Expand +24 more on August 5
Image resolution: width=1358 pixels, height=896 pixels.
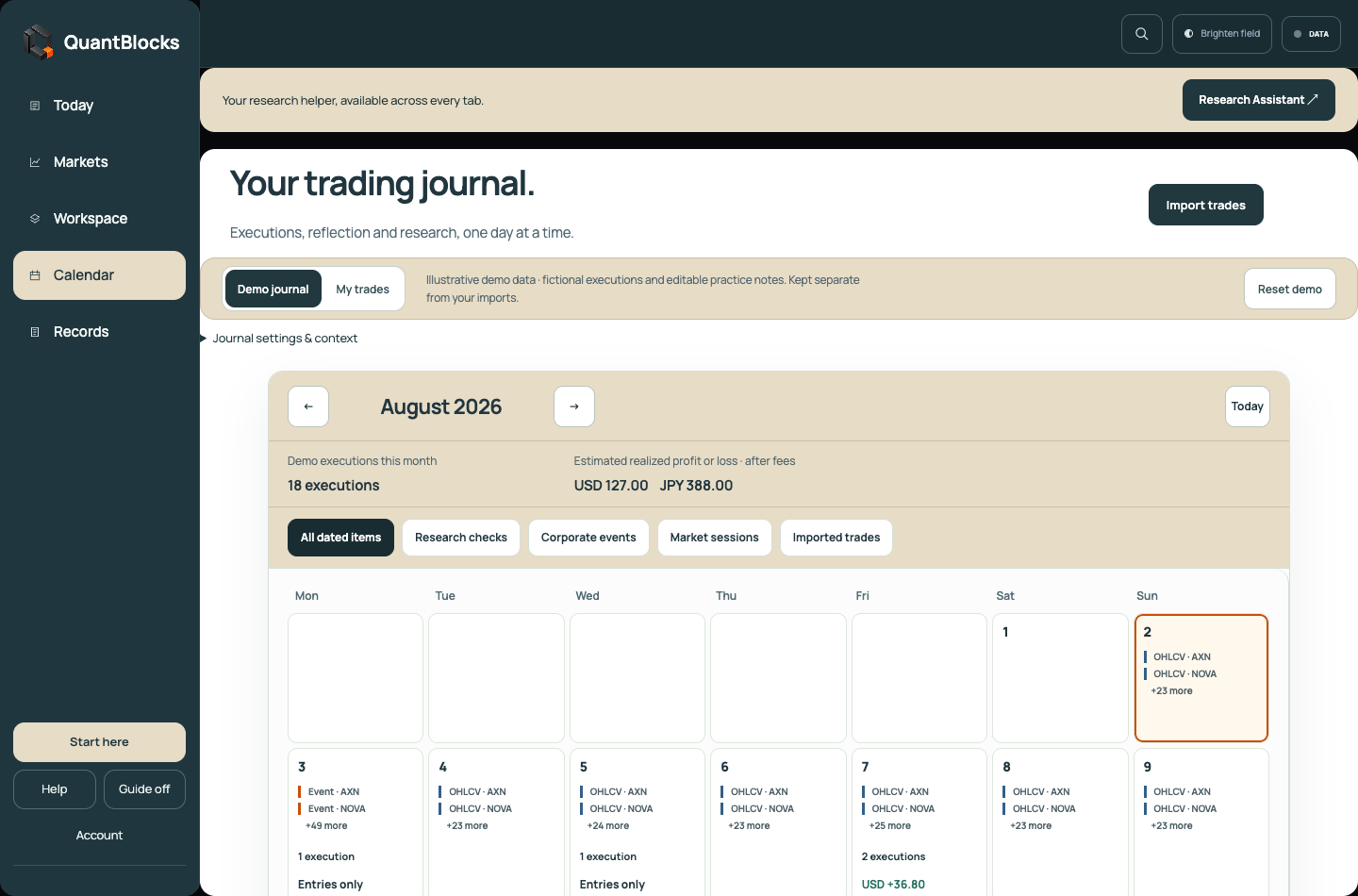point(608,826)
